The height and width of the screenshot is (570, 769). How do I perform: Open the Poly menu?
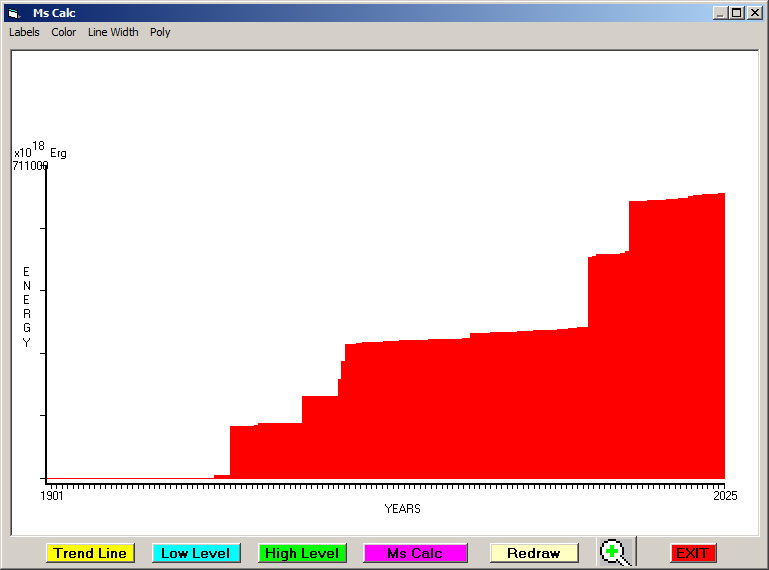[x=160, y=32]
